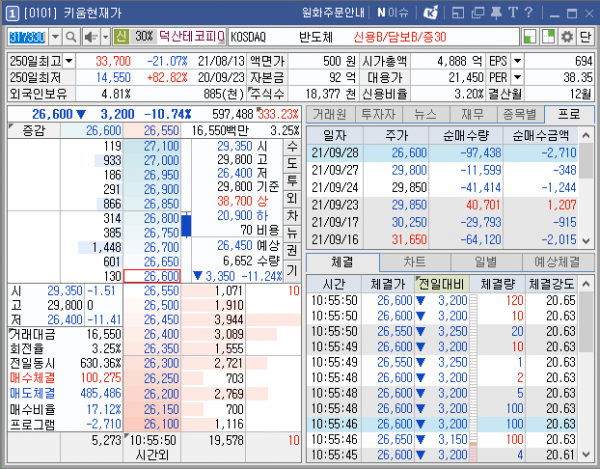The width and height of the screenshot is (600, 469).
Task: Click the 투 side button
Action: tap(292, 181)
